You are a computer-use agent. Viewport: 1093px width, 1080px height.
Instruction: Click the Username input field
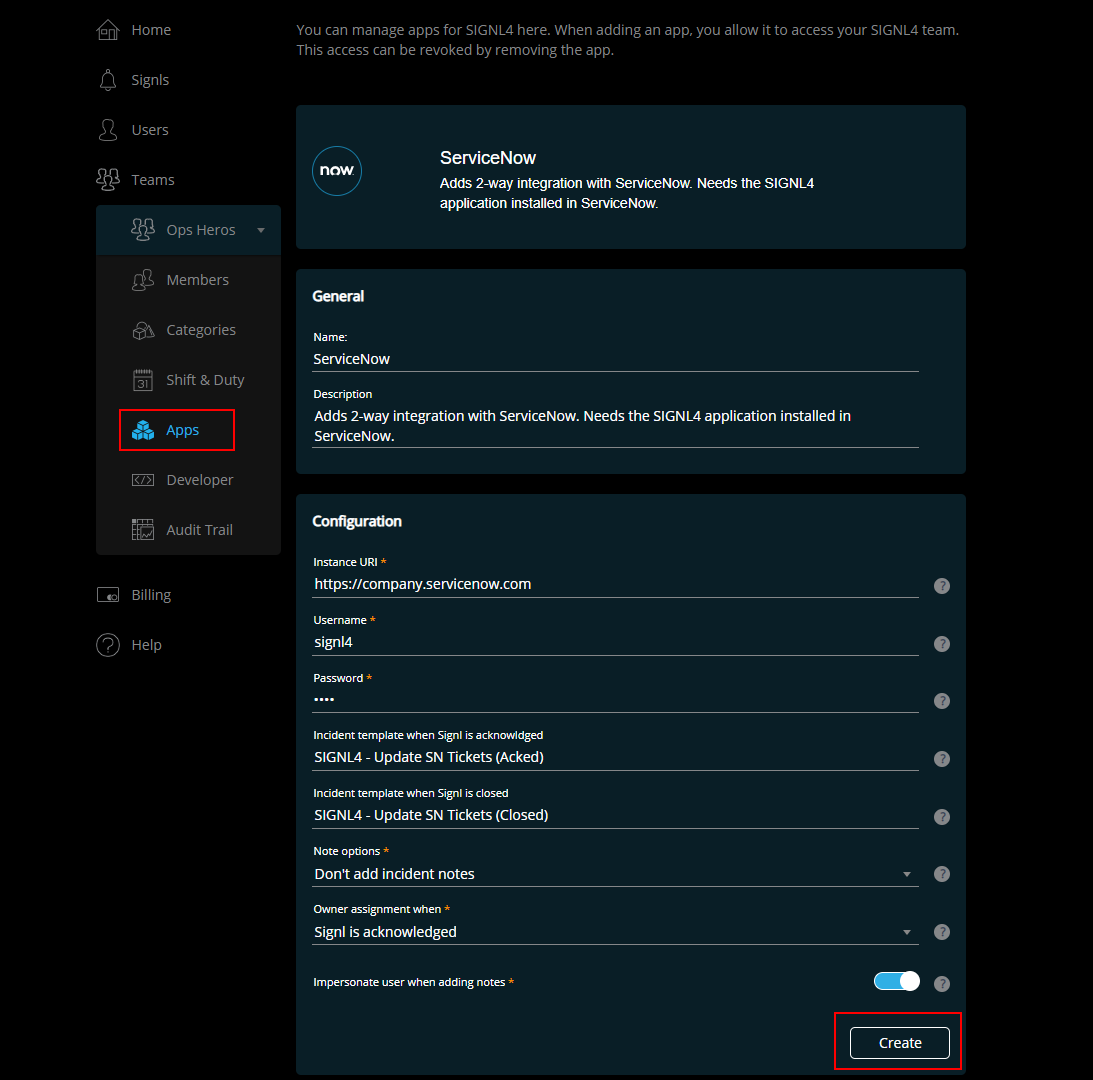[615, 642]
